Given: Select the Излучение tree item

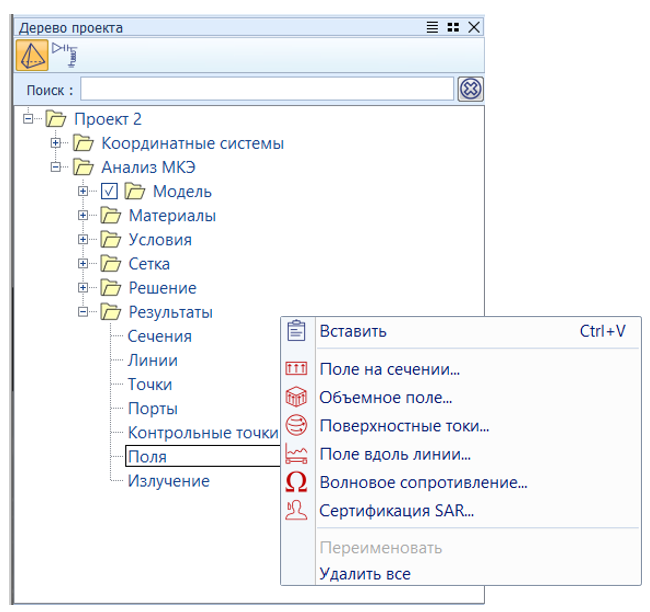Looking at the screenshot, I should (x=168, y=481).
